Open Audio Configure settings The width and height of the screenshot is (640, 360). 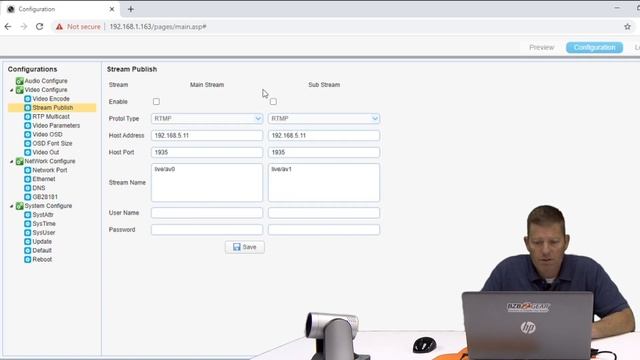point(46,81)
